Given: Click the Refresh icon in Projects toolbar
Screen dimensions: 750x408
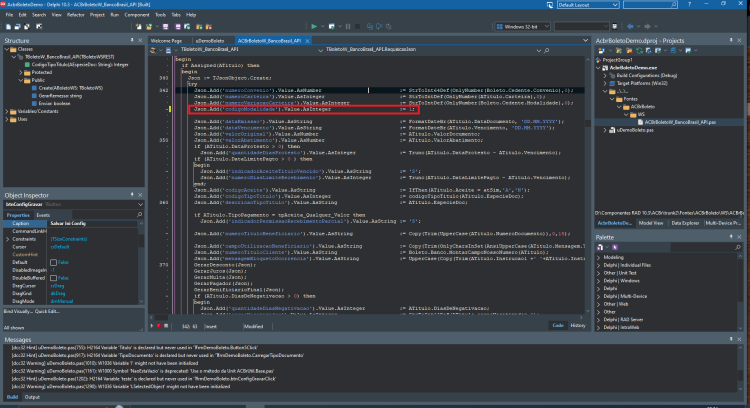Looking at the screenshot, I should tap(640, 50).
